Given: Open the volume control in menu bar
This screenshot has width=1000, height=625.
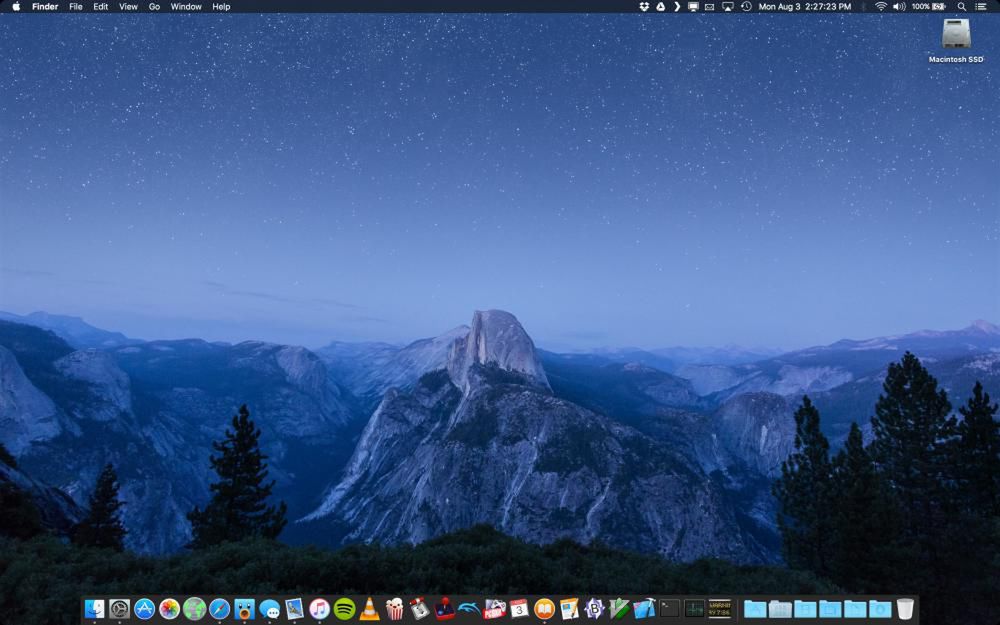Looking at the screenshot, I should [899, 6].
